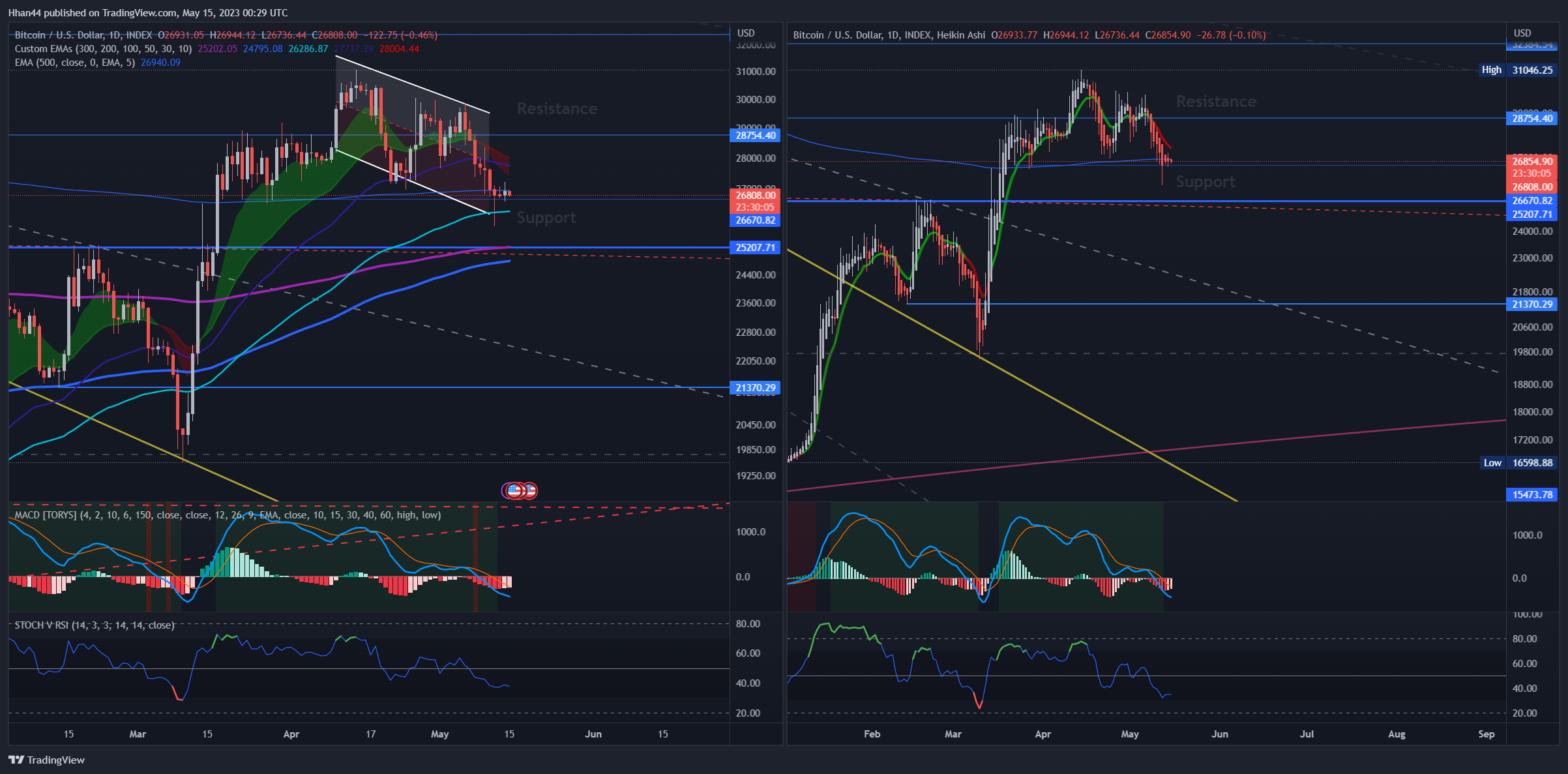Click the Jun date on left chart time axis
This screenshot has height=774, width=1568.
click(x=593, y=734)
